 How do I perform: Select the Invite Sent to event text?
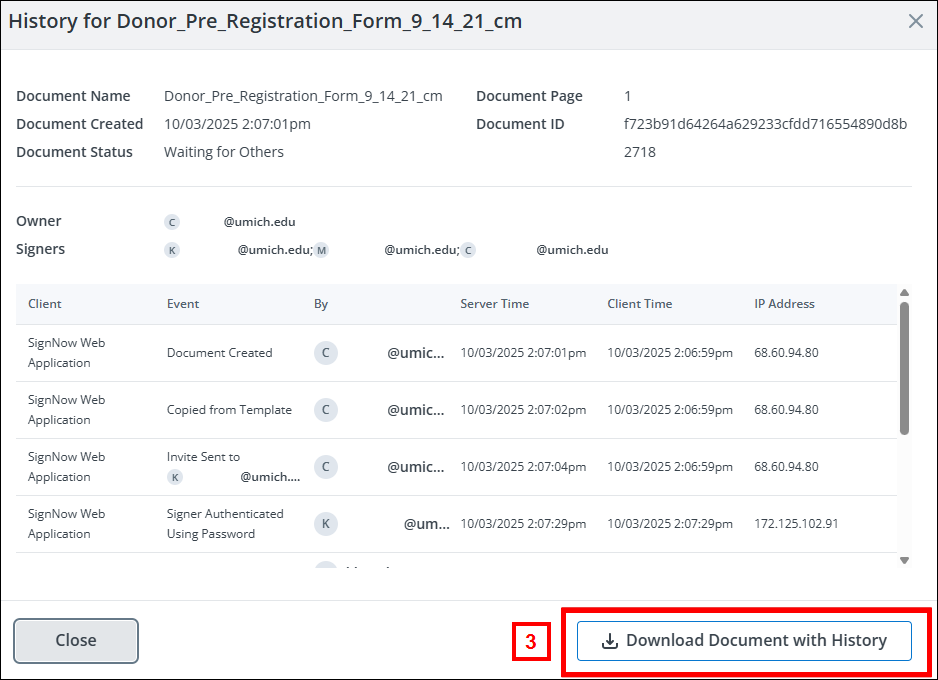pos(203,457)
